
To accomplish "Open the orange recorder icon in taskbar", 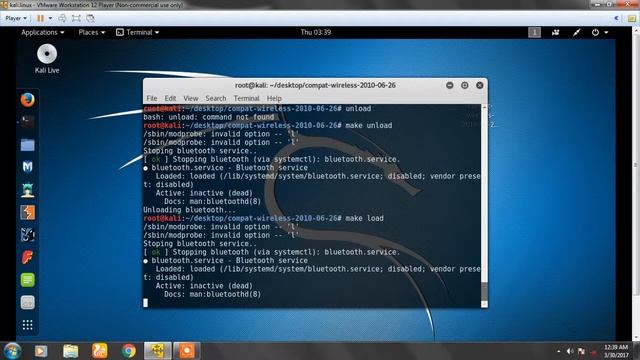I will tap(187, 351).
